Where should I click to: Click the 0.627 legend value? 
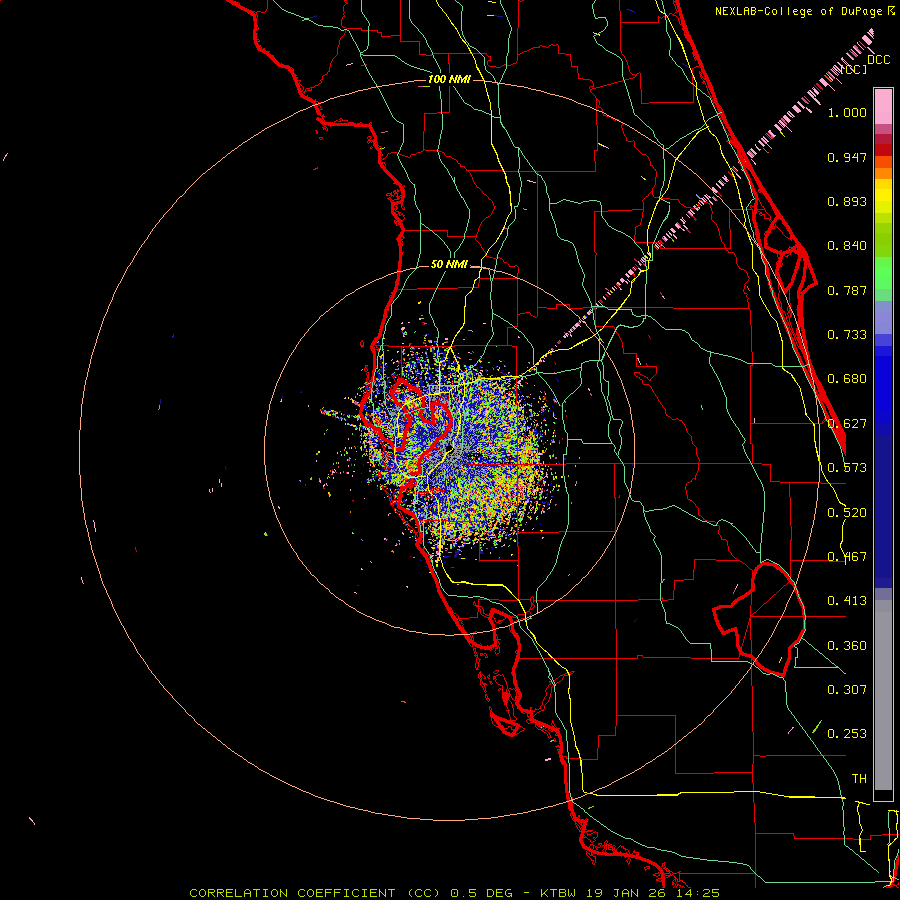[847, 424]
